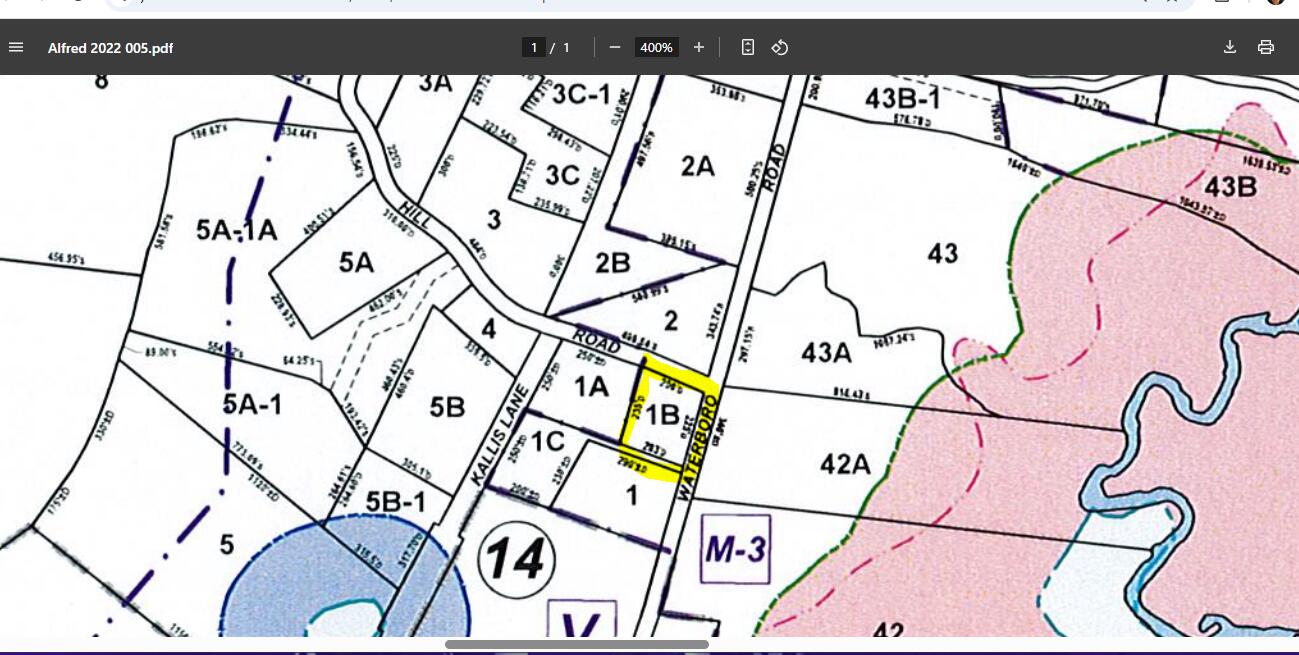Rotate the document counterclockwise
Image resolution: width=1299 pixels, height=655 pixels.
[780, 47]
